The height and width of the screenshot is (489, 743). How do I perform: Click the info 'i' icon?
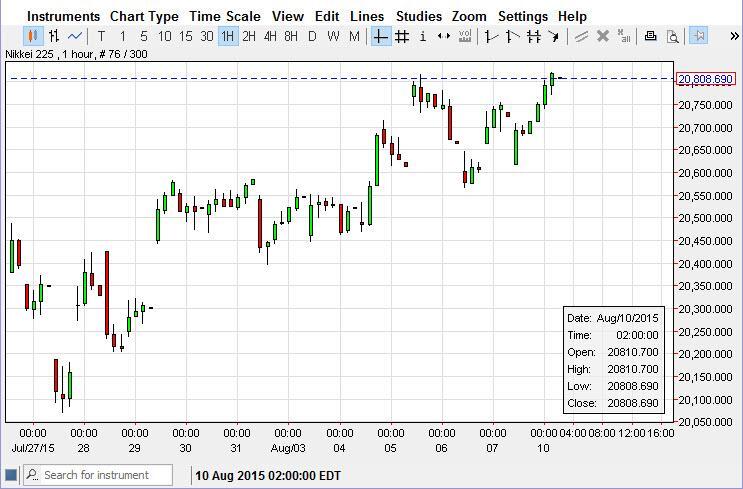click(x=423, y=37)
